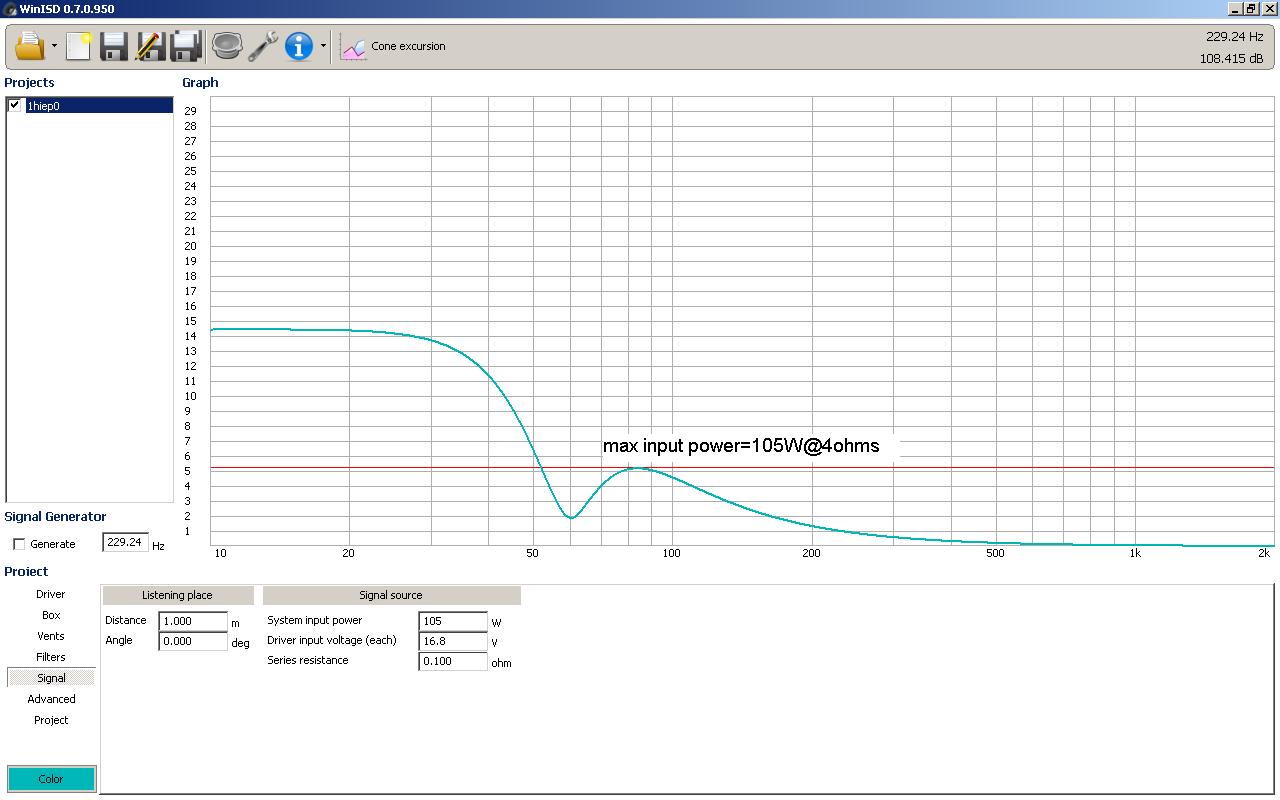Expand the open-project dropdown arrow
Viewport: 1280px width, 800px height.
(x=54, y=46)
